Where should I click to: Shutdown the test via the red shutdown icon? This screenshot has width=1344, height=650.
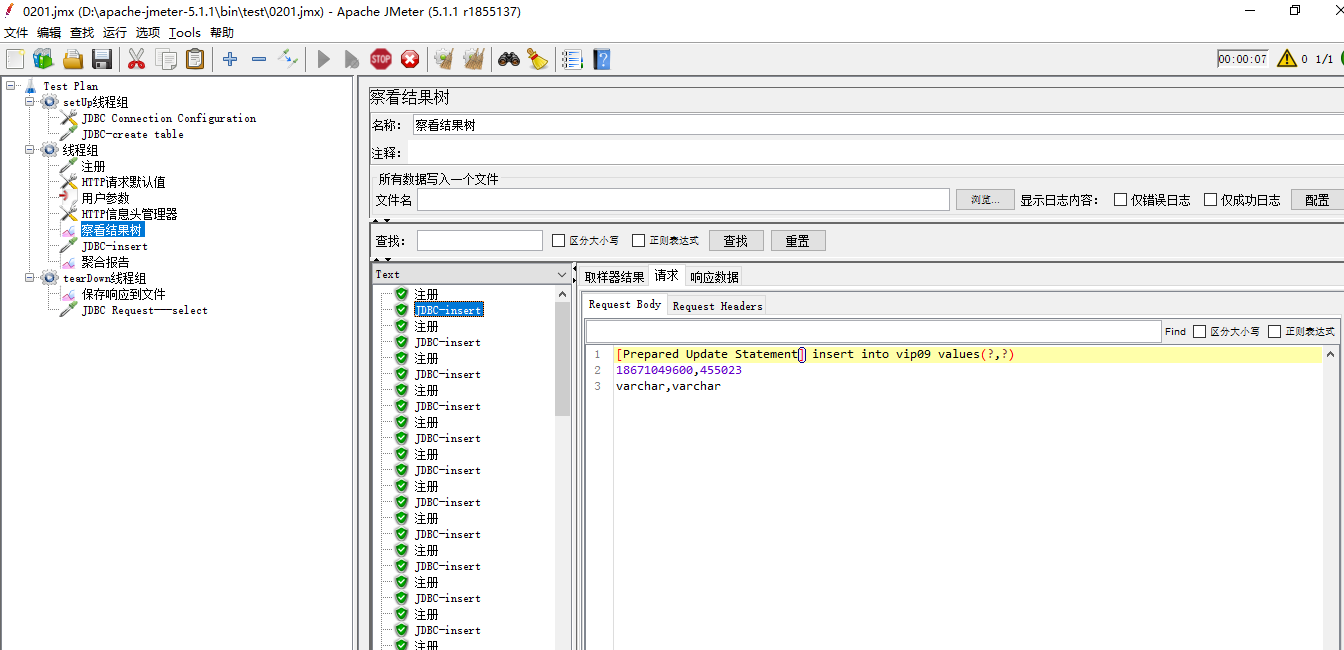(410, 59)
